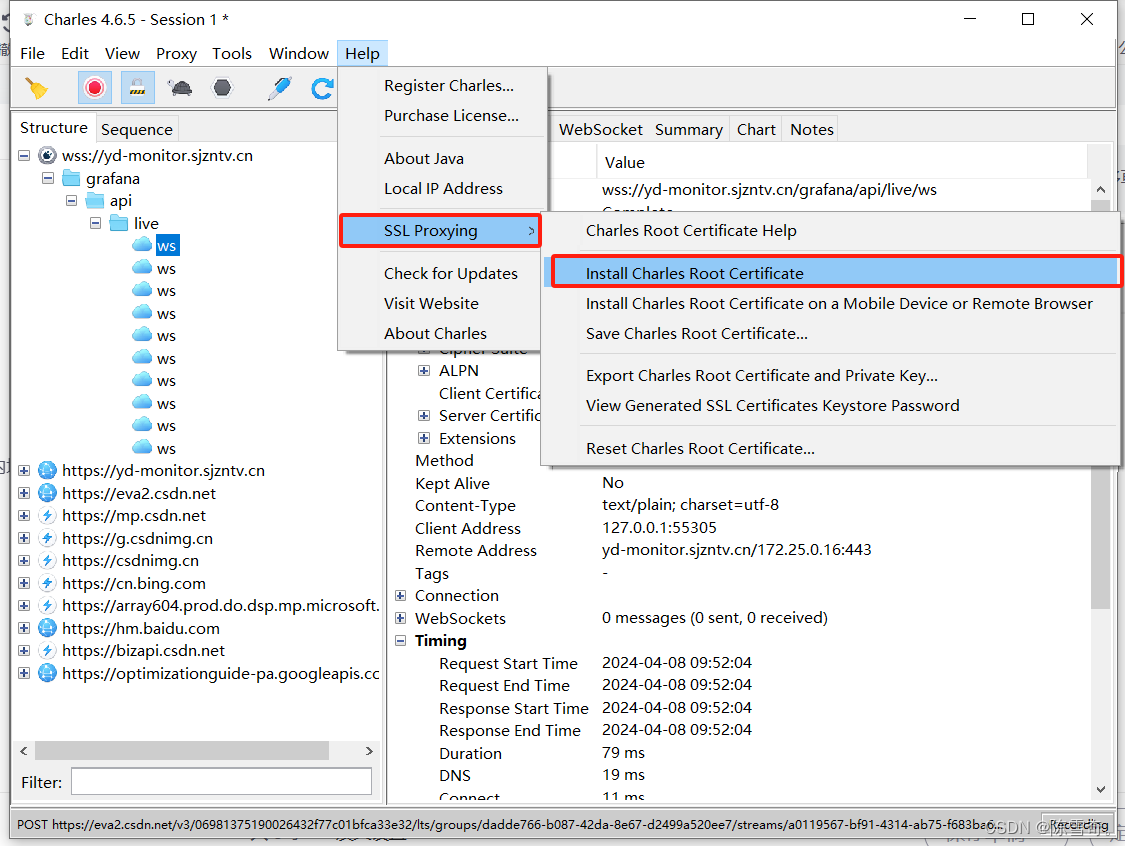
Task: Select Install Charles Root Certificate
Action: click(x=835, y=273)
